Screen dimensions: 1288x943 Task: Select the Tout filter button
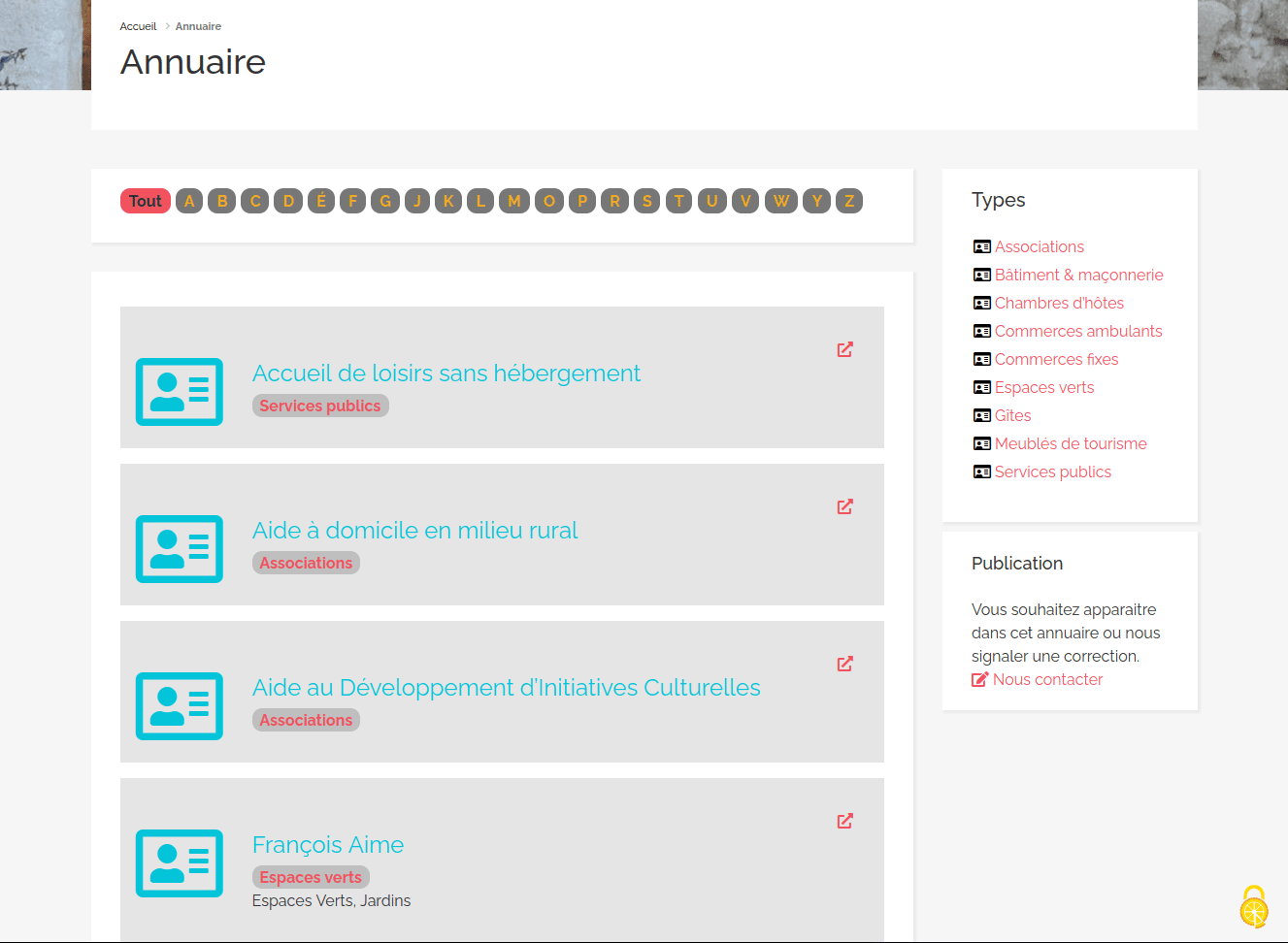[x=146, y=201]
